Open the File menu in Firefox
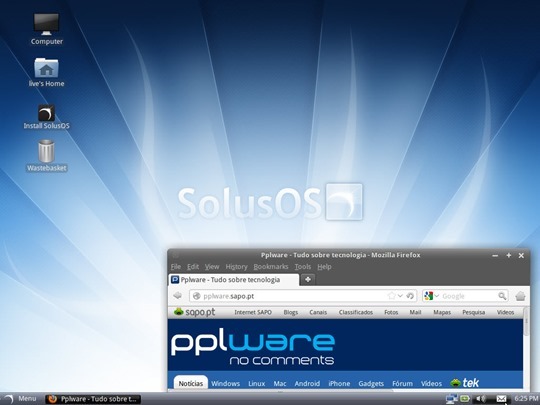 tap(176, 267)
